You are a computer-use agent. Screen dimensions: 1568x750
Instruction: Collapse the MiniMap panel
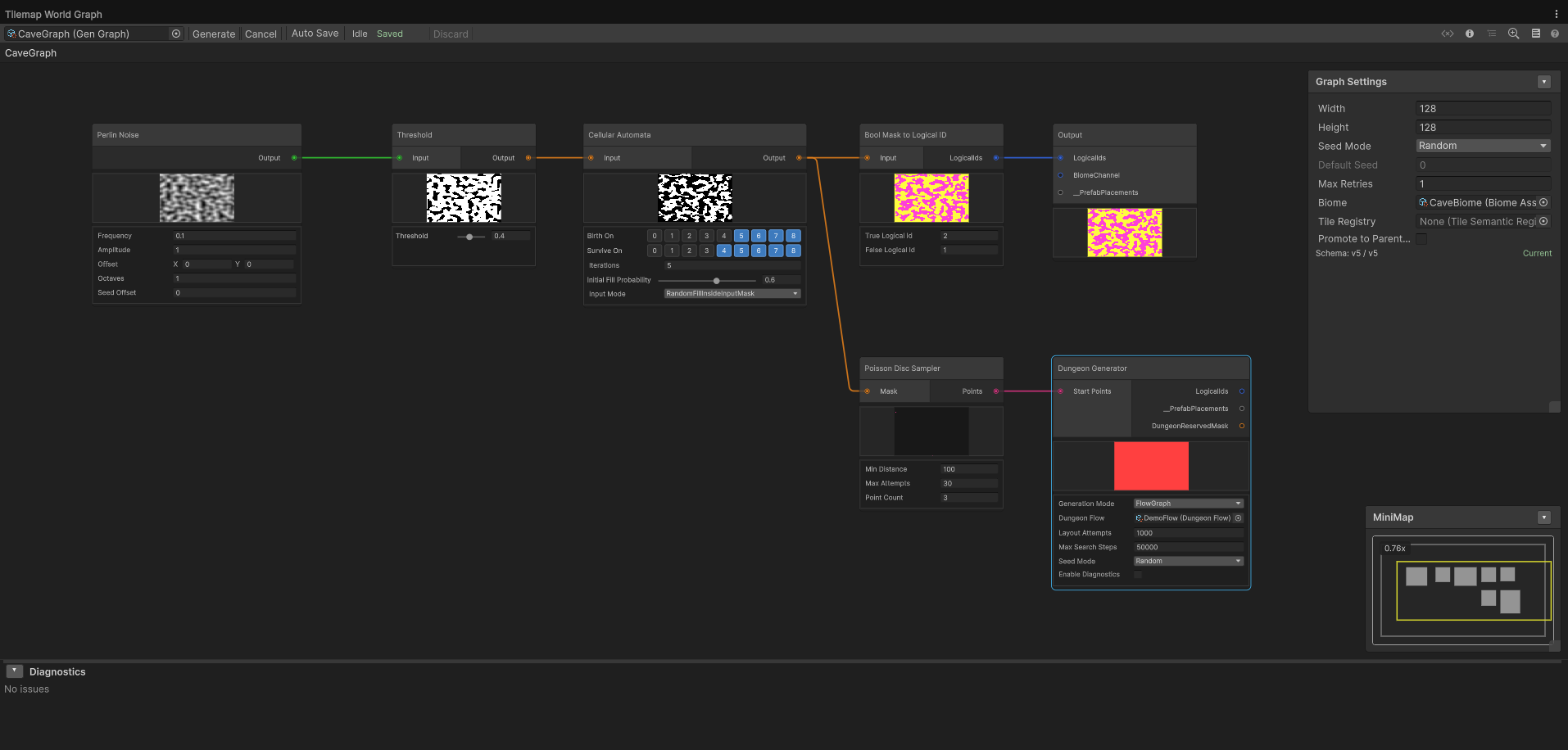pos(1544,517)
